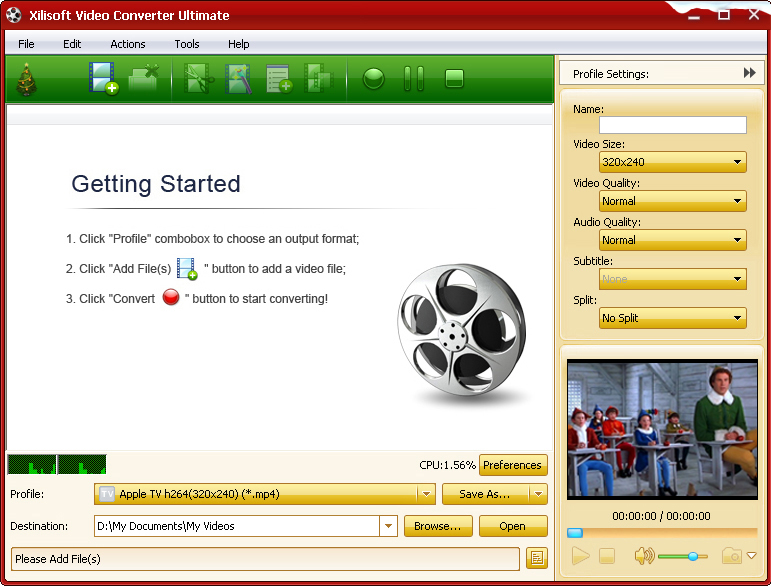The image size is (771, 586).
Task: Click the preview Stop button
Action: point(607,556)
